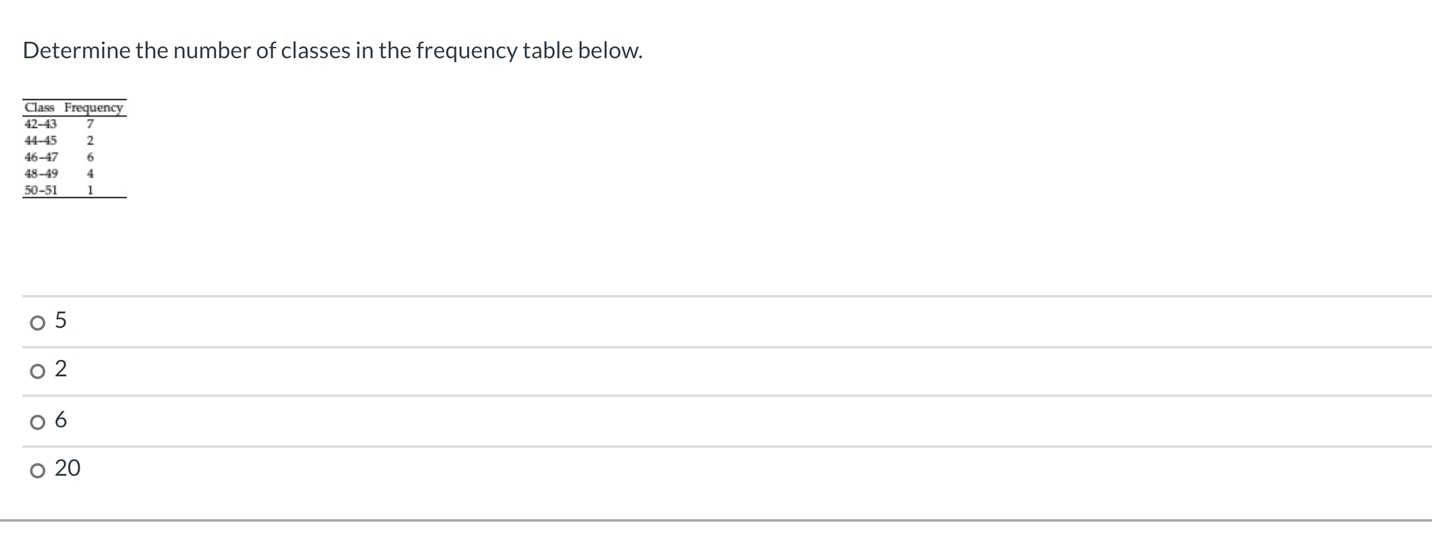Click the 50–51 class cell
The height and width of the screenshot is (540, 1432).
coord(41,190)
